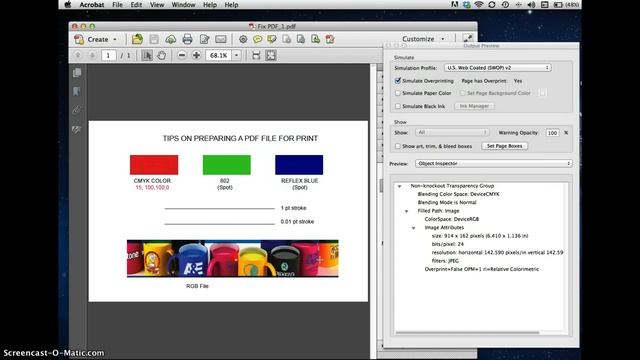Open the Show dropdown set to All
The height and width of the screenshot is (360, 640).
click(x=452, y=132)
